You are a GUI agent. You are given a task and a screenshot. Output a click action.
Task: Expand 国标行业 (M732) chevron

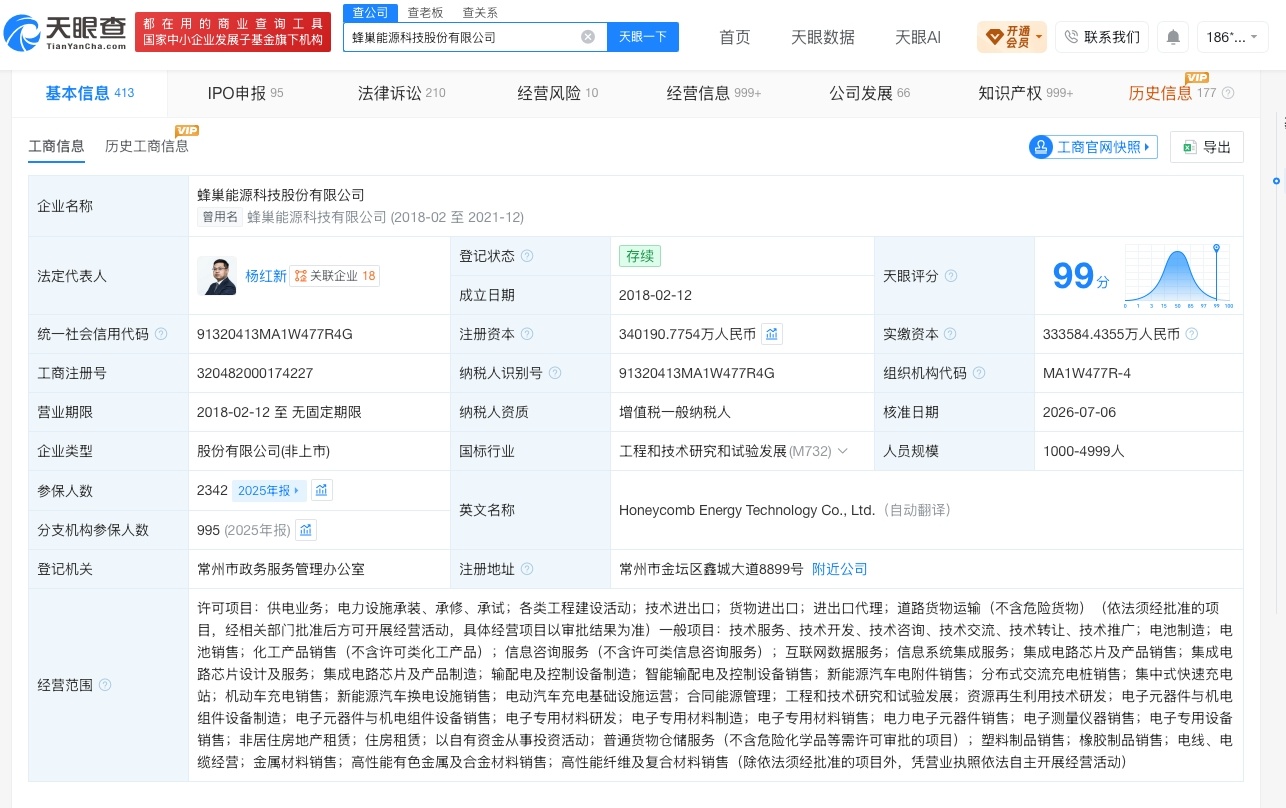coord(842,451)
